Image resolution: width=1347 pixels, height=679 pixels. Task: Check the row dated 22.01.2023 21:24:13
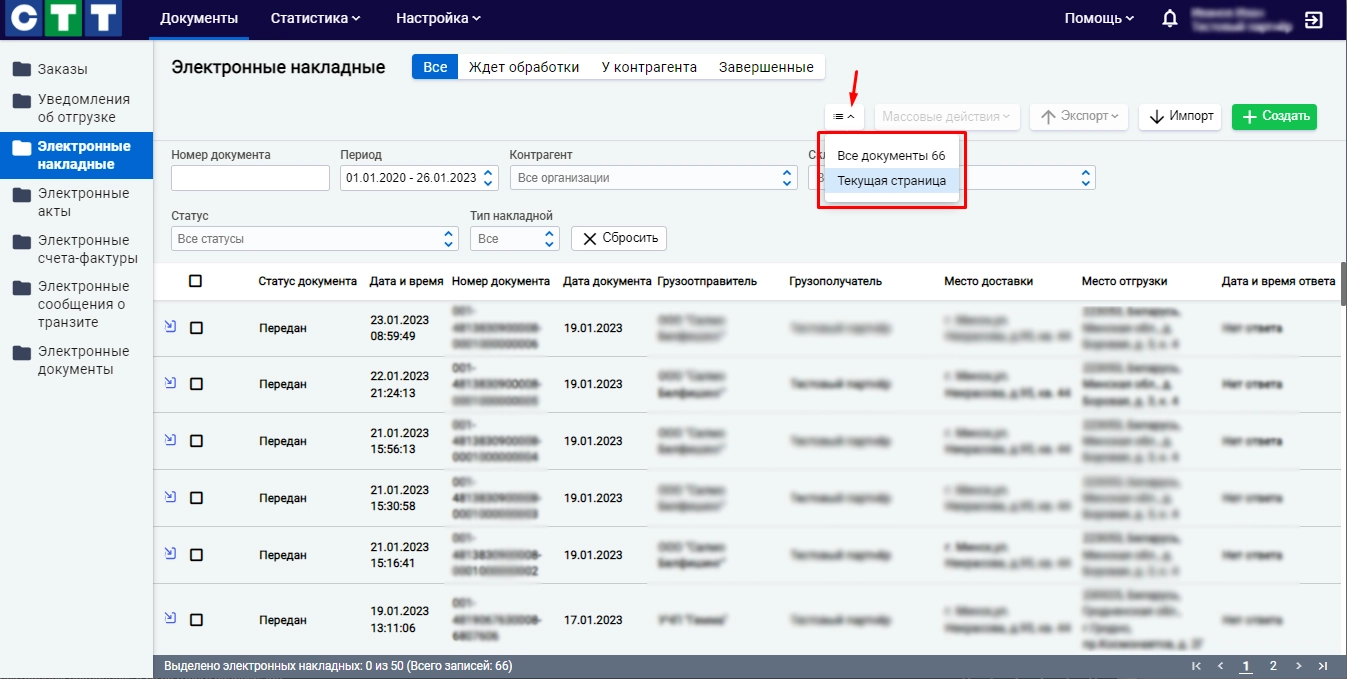click(x=196, y=384)
